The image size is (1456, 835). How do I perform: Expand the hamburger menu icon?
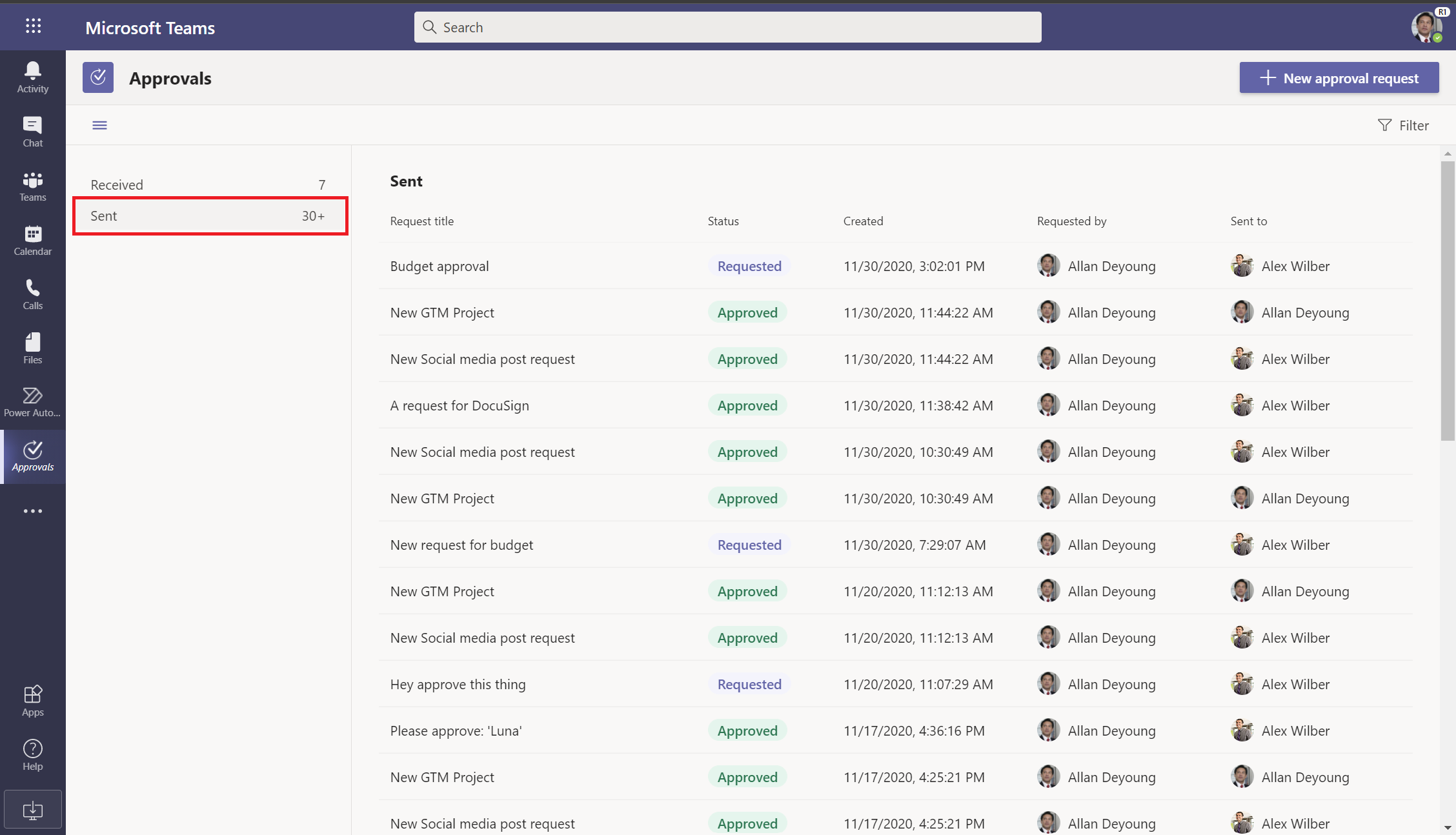[100, 124]
